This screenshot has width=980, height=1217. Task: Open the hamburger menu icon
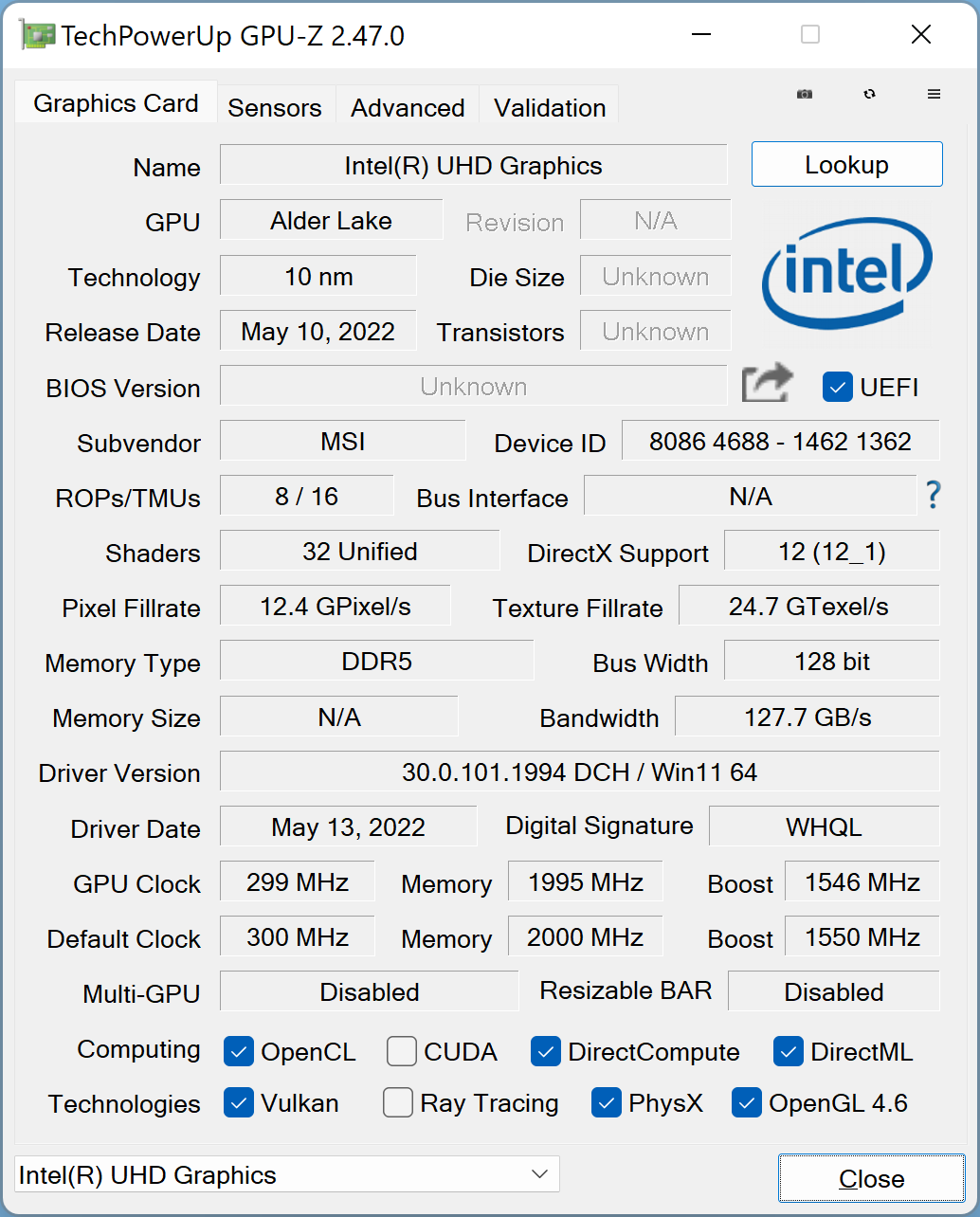pyautogui.click(x=934, y=94)
